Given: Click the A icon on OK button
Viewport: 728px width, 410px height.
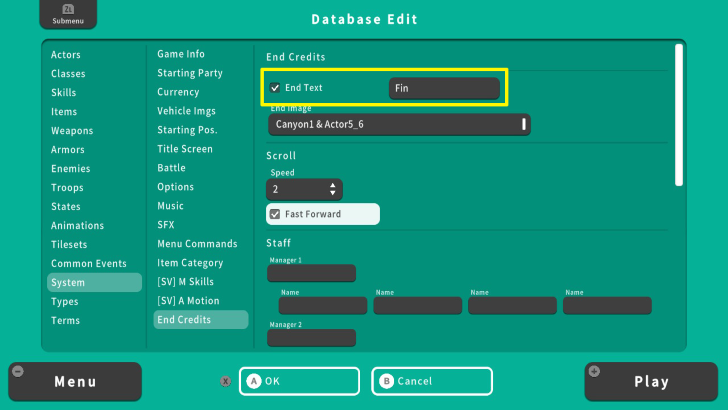Looking at the screenshot, I should click(x=254, y=381).
